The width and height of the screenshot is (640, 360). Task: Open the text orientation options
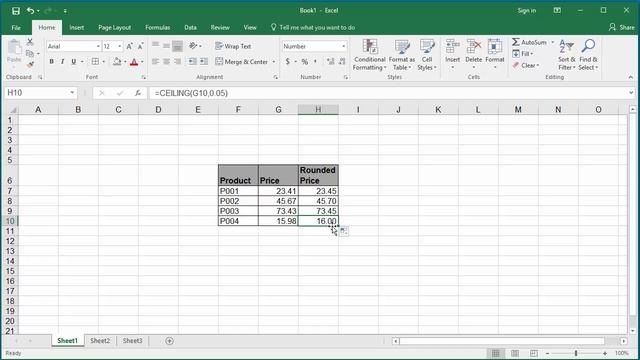(195, 46)
